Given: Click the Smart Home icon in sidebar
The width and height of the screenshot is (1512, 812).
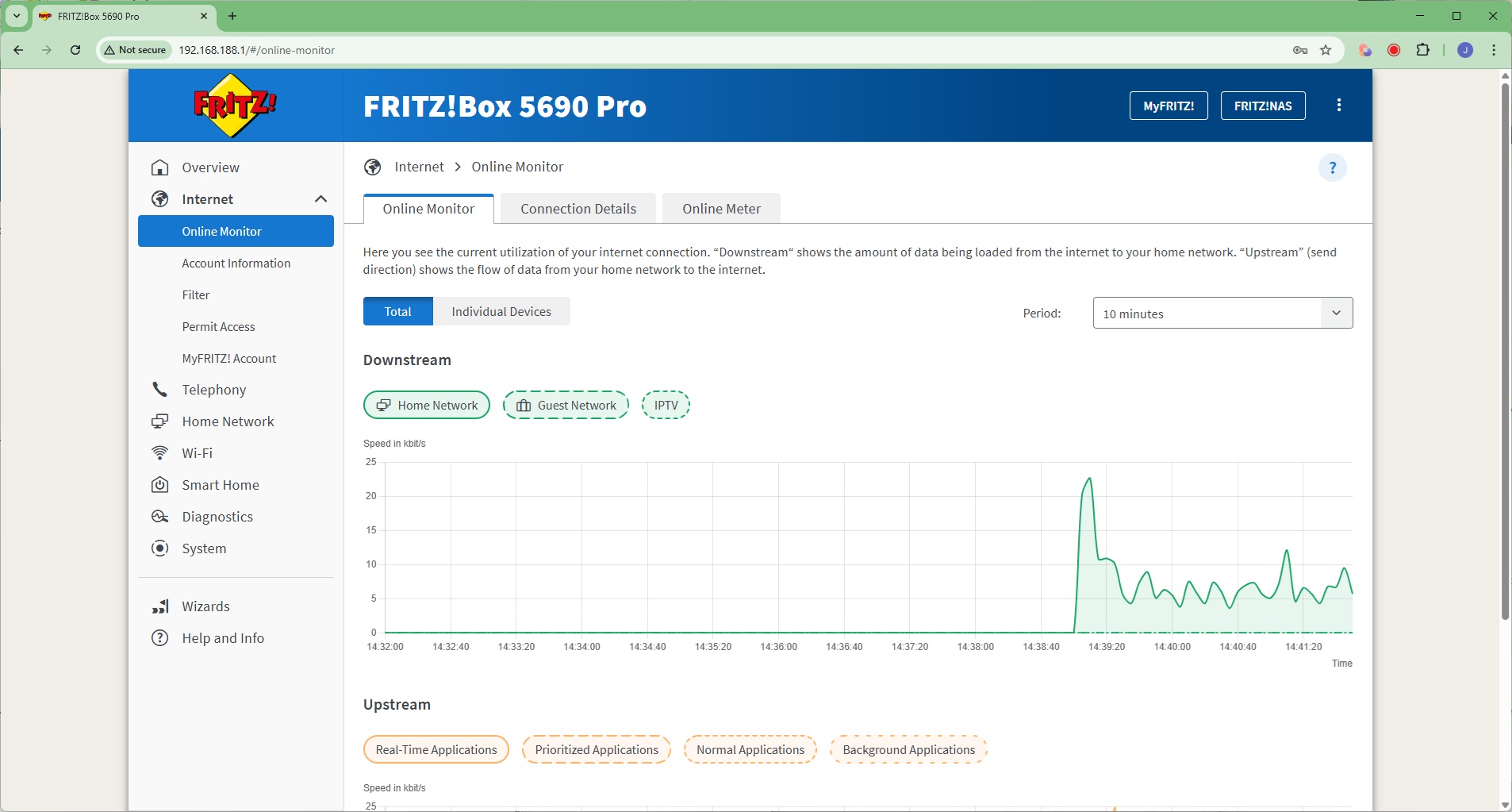Looking at the screenshot, I should [x=160, y=485].
